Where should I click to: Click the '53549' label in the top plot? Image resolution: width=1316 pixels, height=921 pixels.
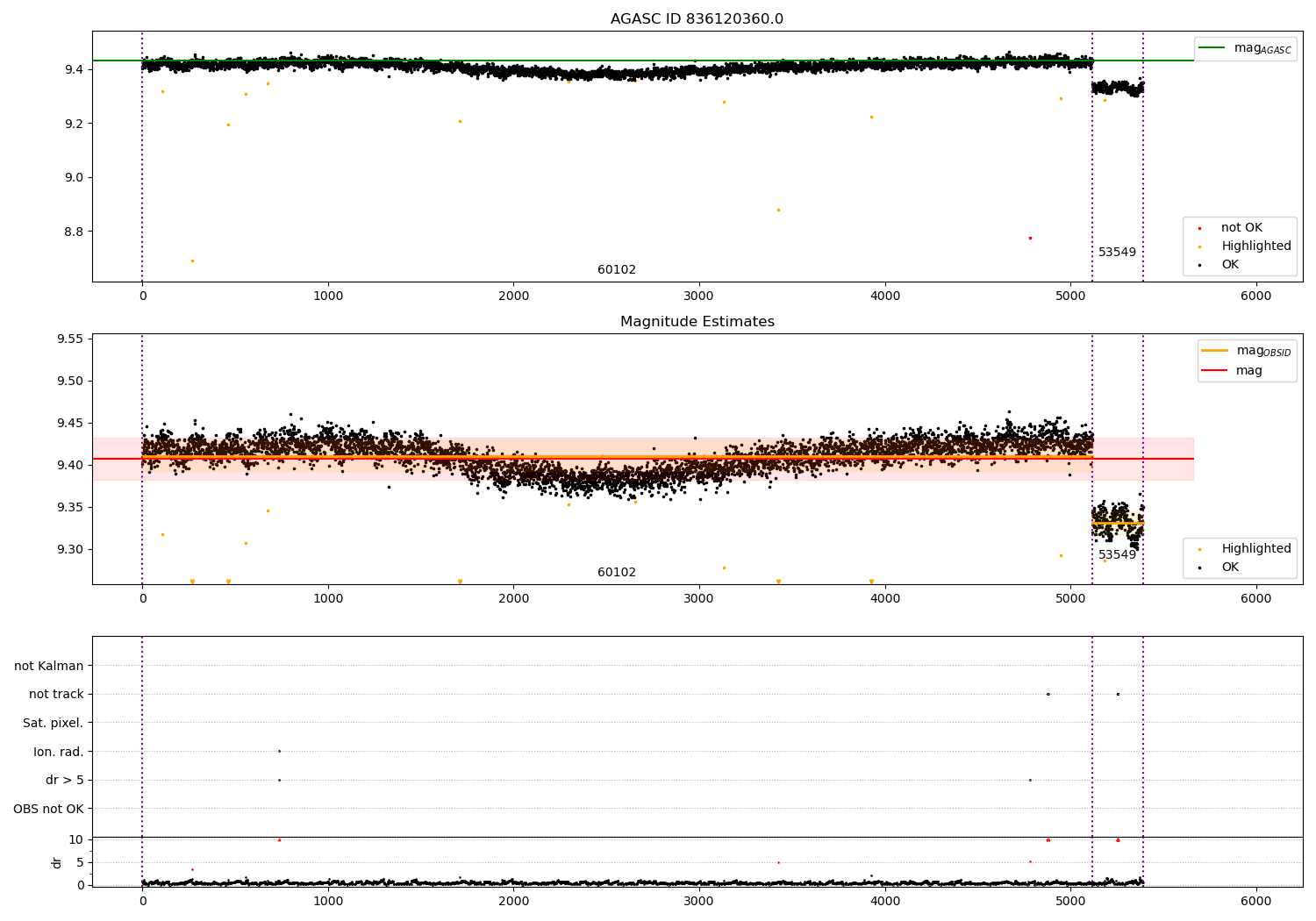1117,253
